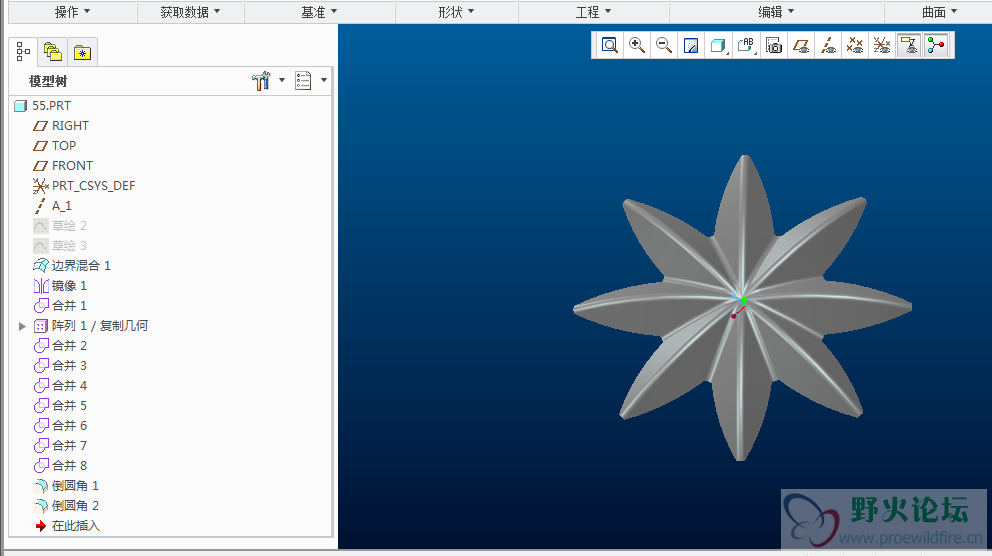Image resolution: width=992 pixels, height=556 pixels.
Task: Toggle datum plane display
Action: [x=801, y=45]
